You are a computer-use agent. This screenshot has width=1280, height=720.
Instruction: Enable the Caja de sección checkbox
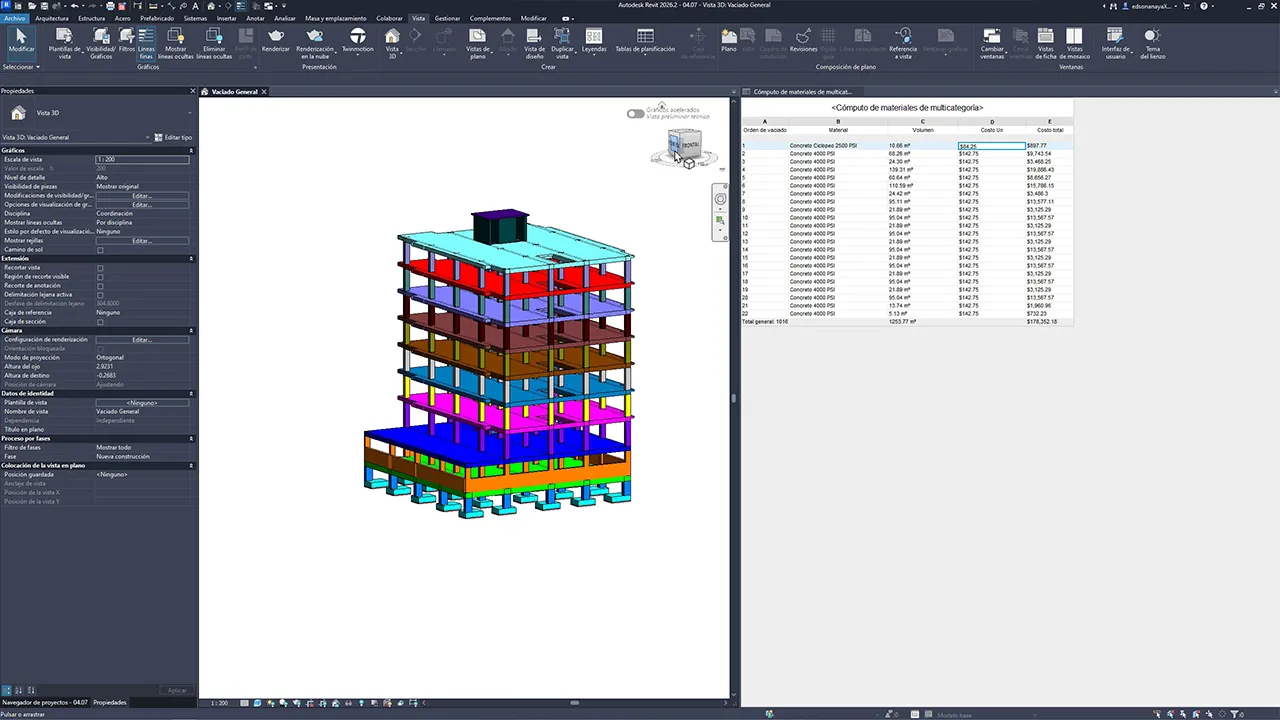point(100,322)
